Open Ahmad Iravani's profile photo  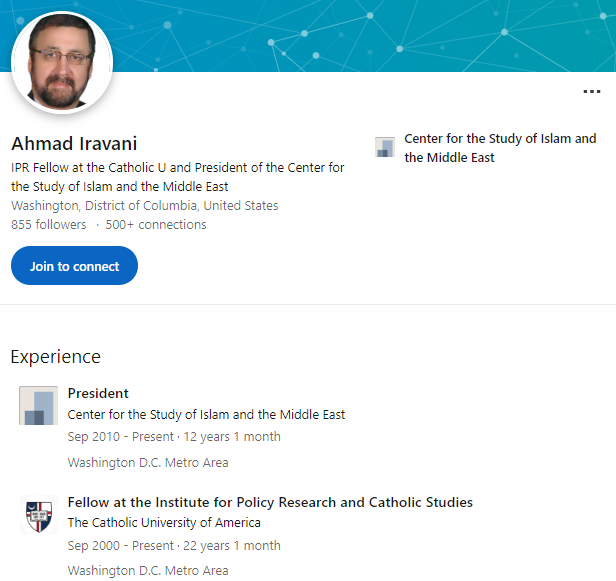[62, 62]
